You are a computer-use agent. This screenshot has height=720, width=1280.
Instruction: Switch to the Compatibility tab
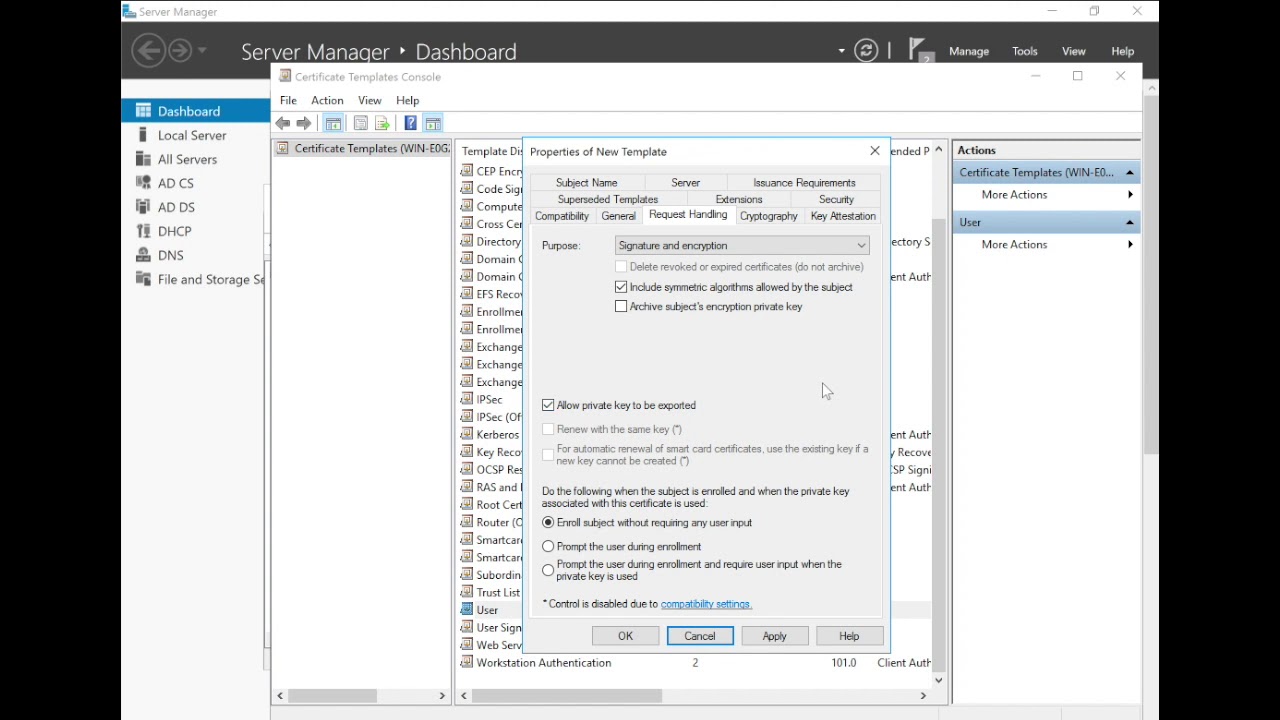(562, 216)
